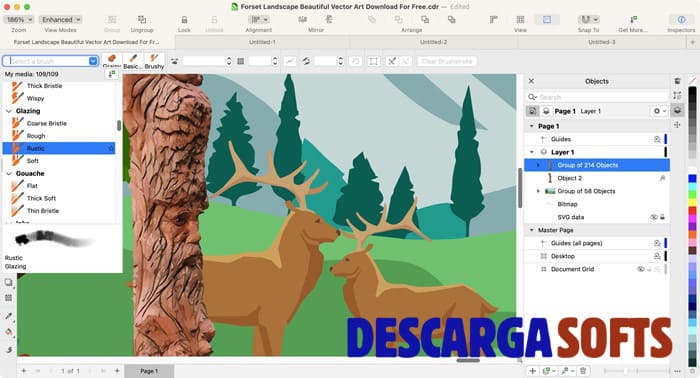Pick the yellow color swatch in palette

pos(692,203)
